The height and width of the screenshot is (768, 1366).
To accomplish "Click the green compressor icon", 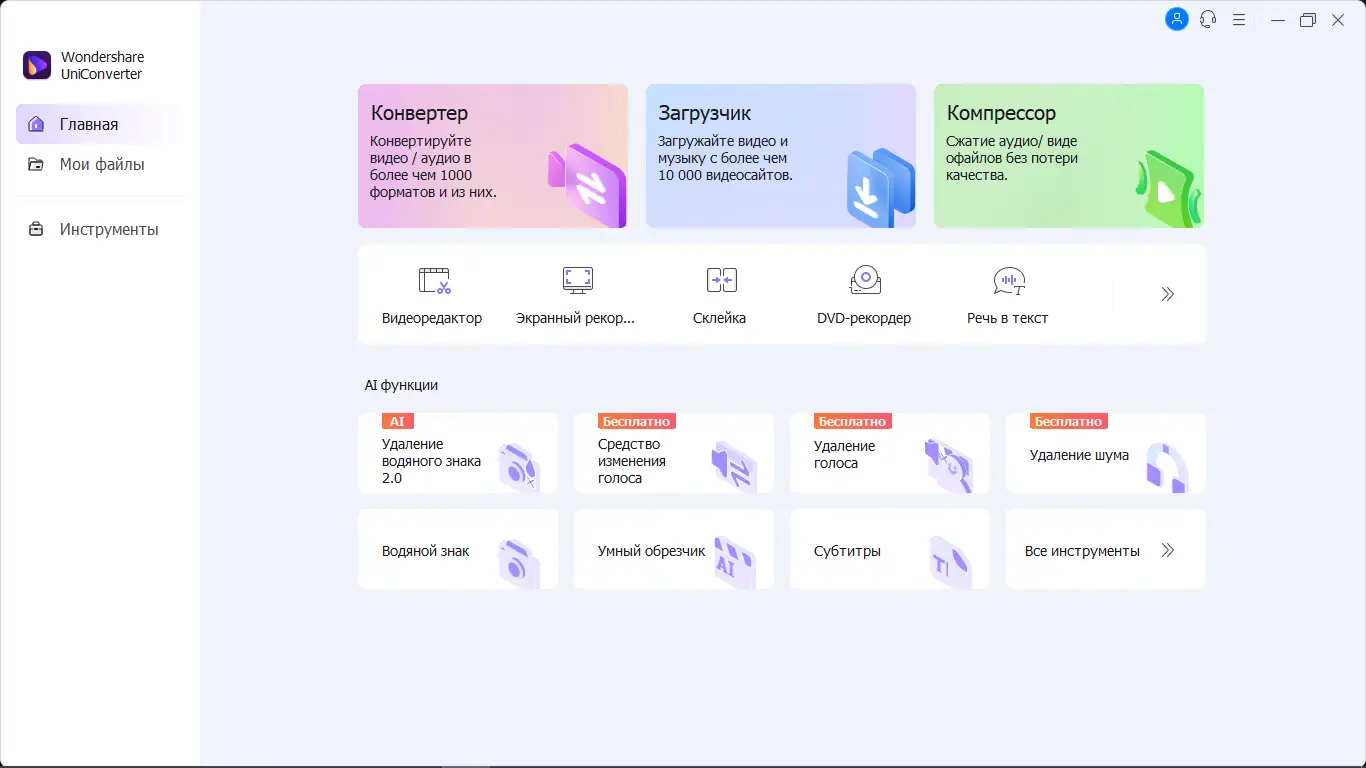I will [x=1167, y=189].
